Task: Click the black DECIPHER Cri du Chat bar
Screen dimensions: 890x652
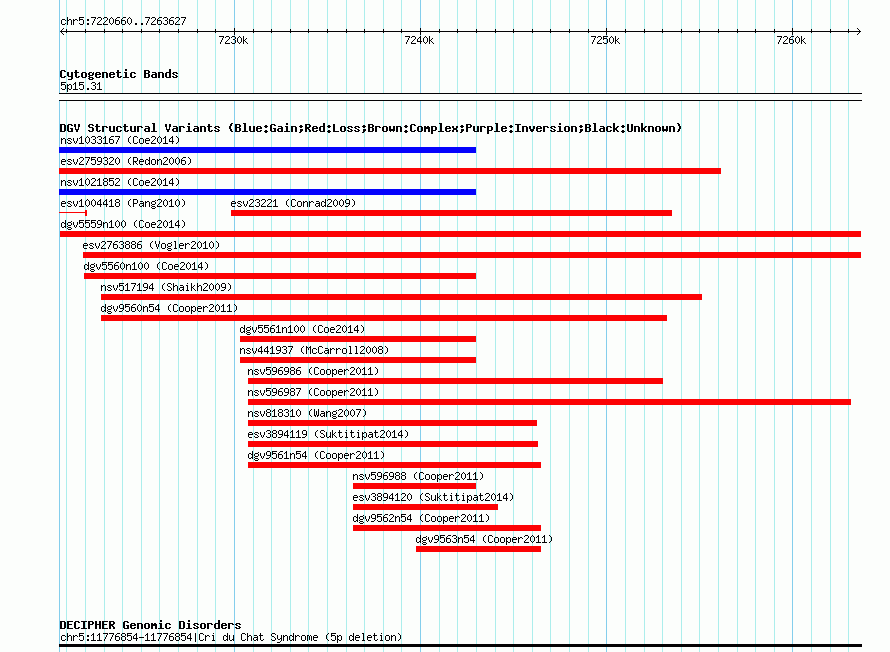Action: point(460,646)
